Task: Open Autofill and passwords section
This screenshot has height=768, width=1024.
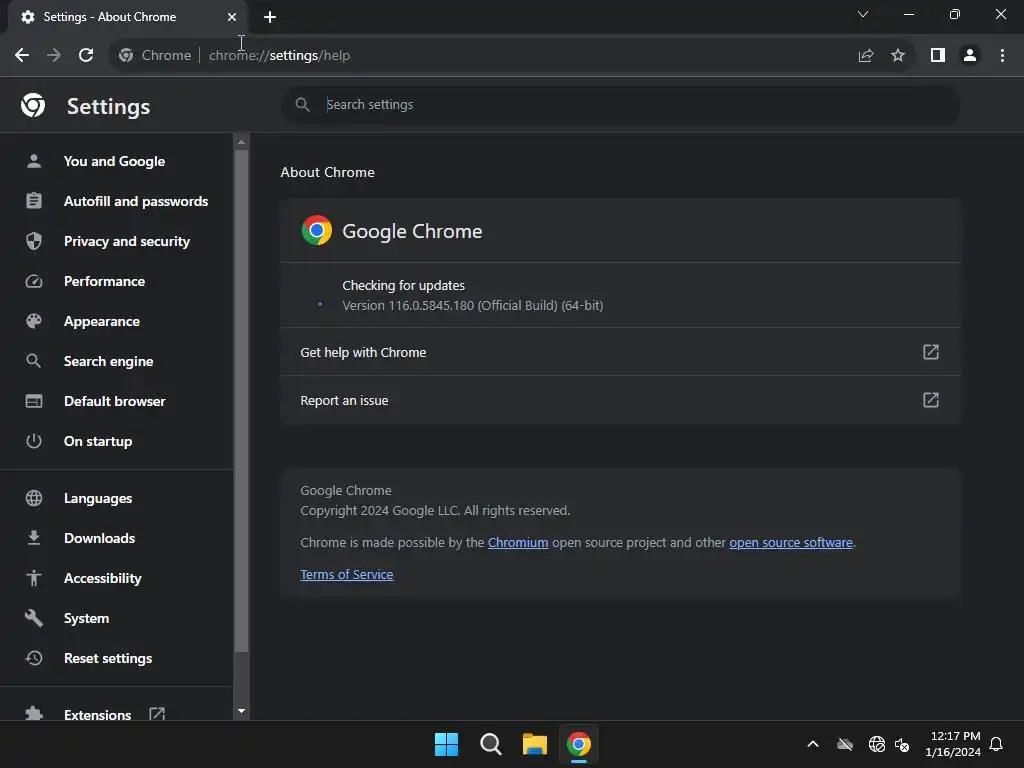Action: (x=116, y=201)
